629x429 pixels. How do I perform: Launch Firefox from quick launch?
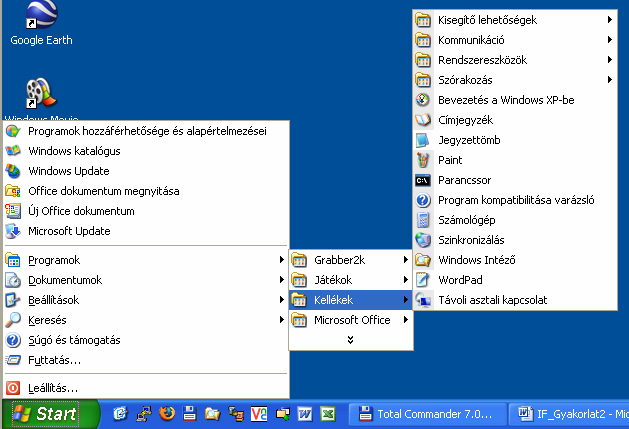(x=166, y=414)
